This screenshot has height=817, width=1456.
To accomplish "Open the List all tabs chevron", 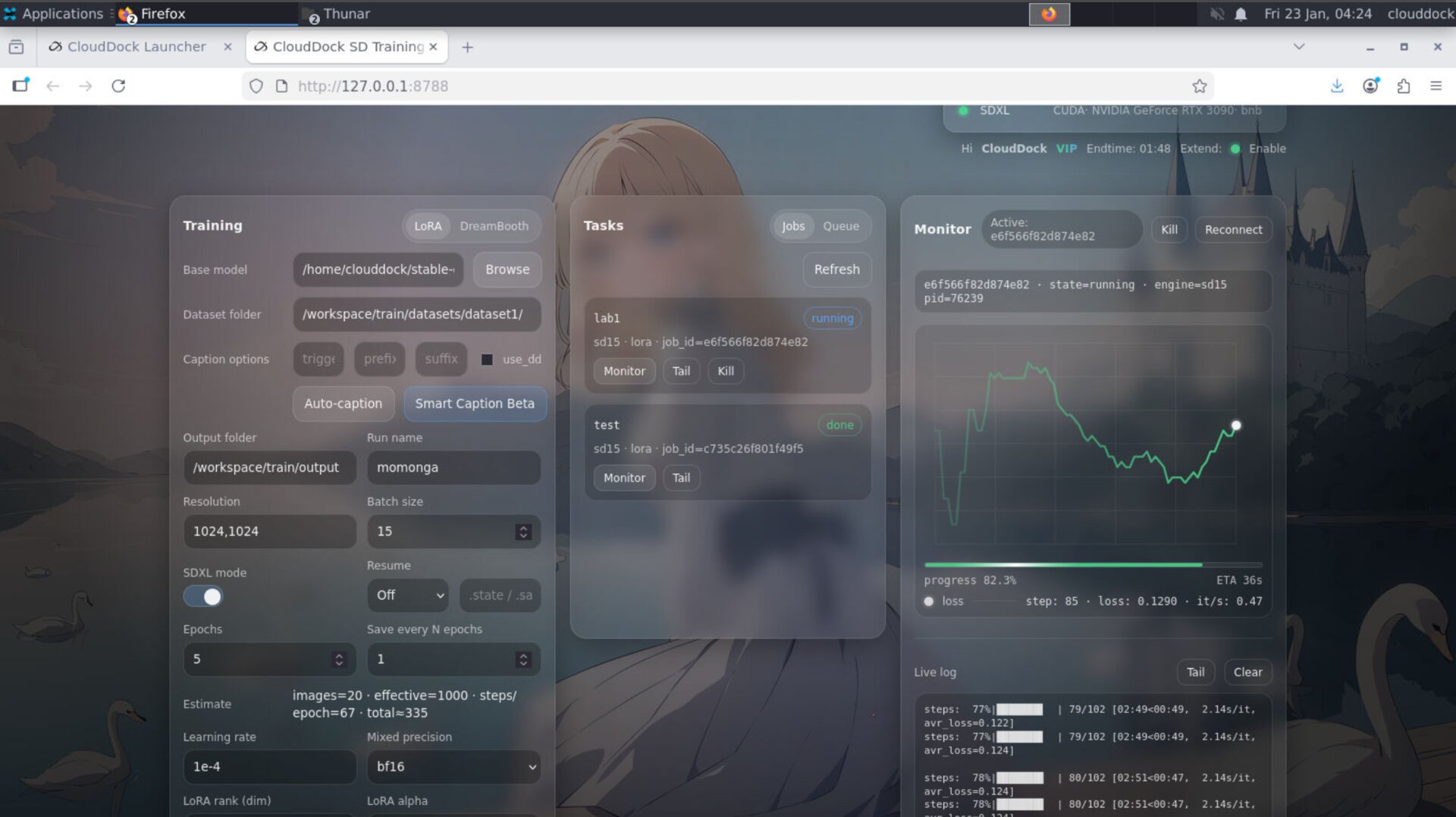I will [x=1298, y=46].
